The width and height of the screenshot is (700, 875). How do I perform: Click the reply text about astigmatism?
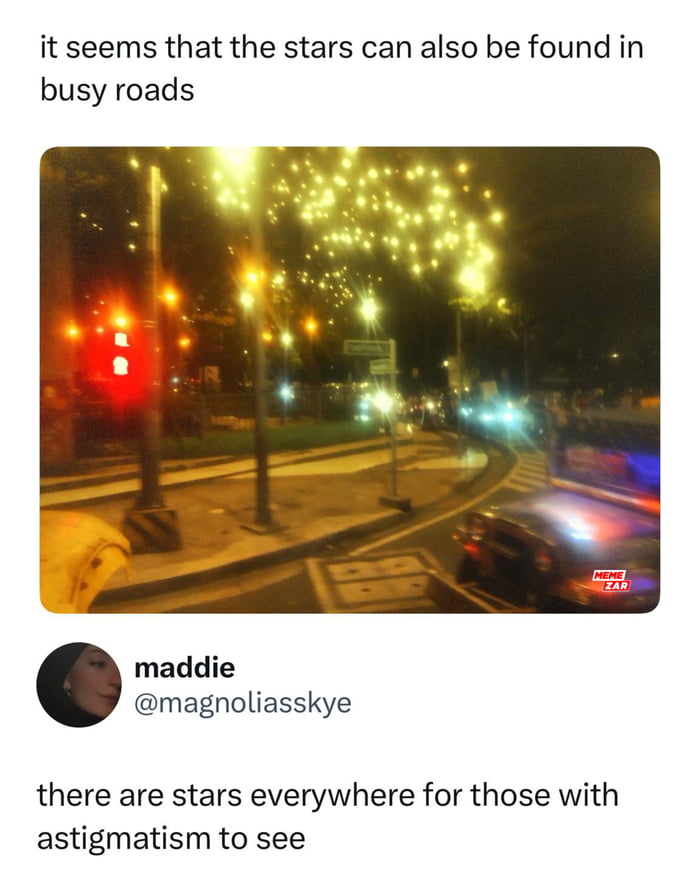[328, 816]
